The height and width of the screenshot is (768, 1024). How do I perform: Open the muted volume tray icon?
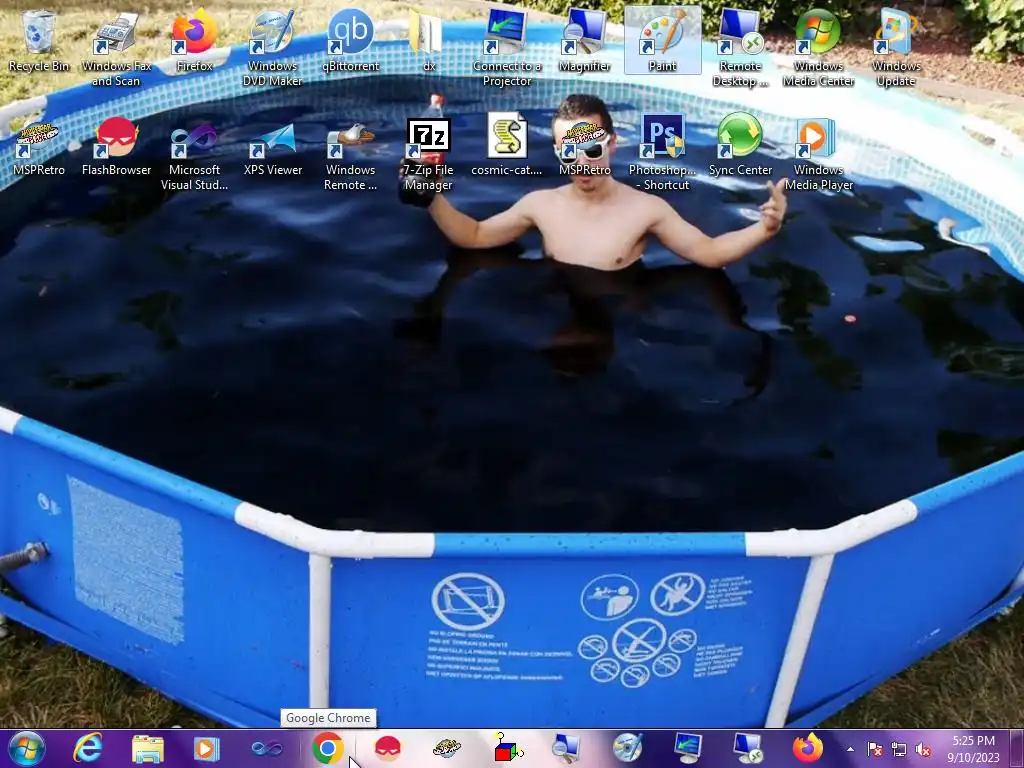pos(923,750)
